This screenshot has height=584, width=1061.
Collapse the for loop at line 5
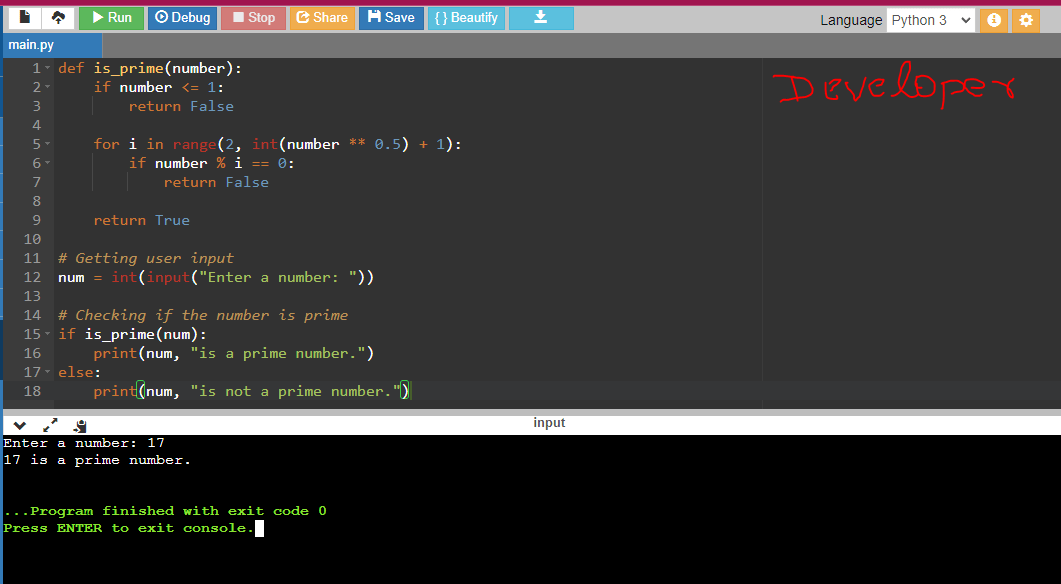(x=46, y=143)
